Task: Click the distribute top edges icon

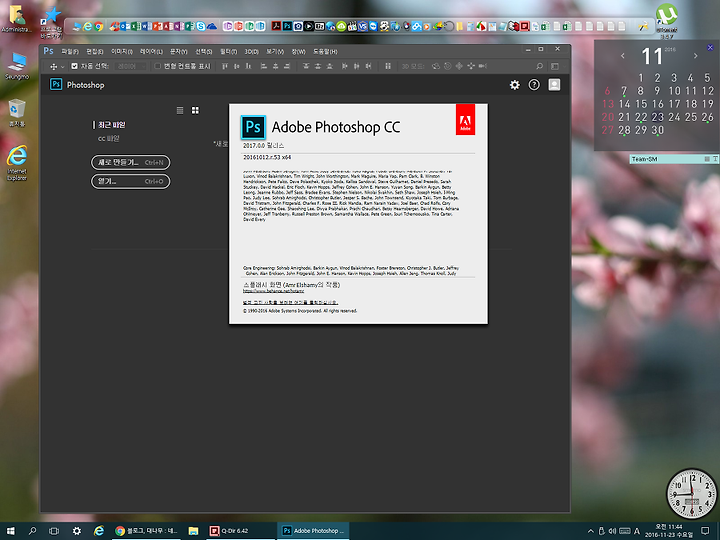Action: click(x=306, y=66)
